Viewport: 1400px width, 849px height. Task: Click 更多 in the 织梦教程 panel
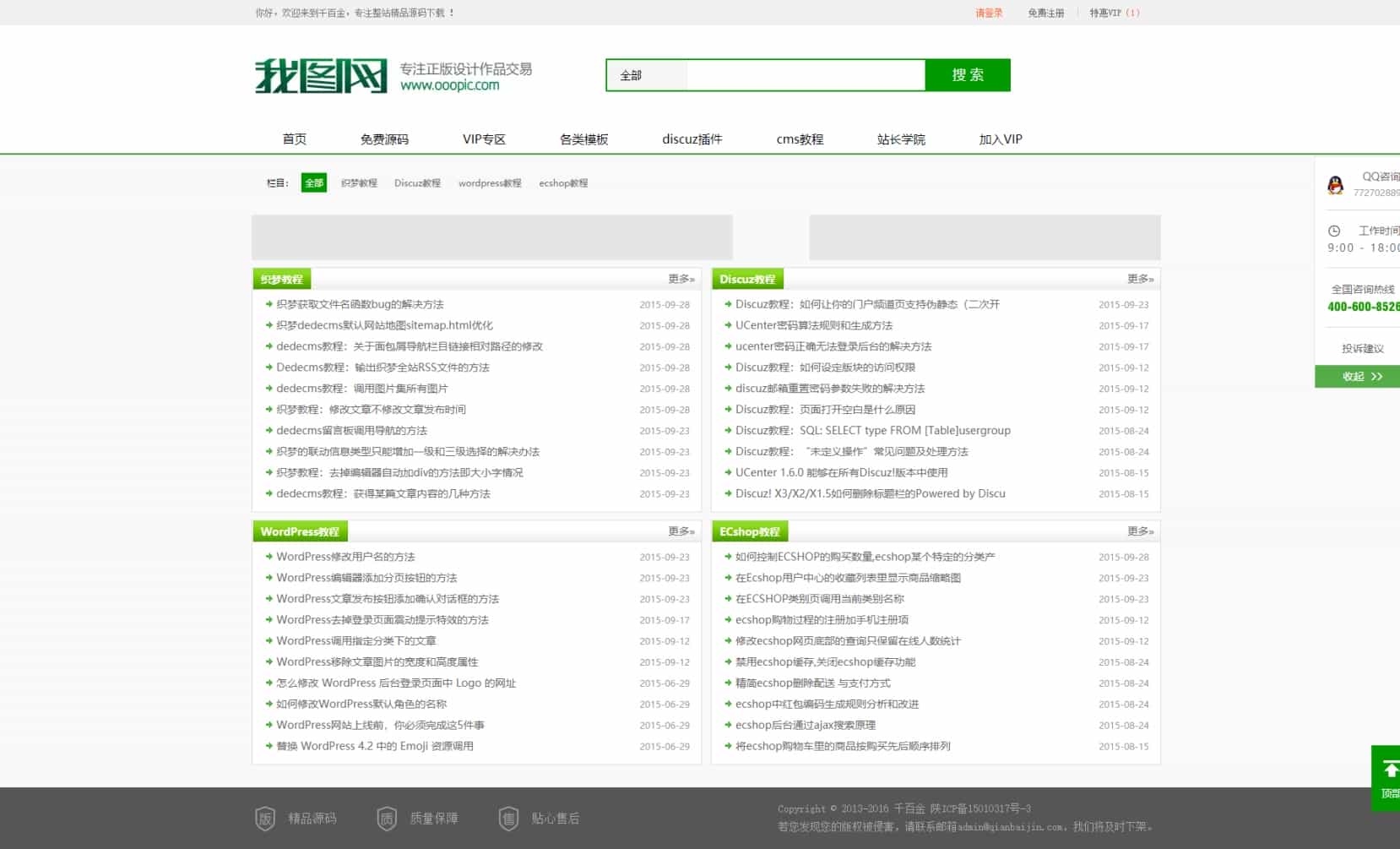coord(681,279)
